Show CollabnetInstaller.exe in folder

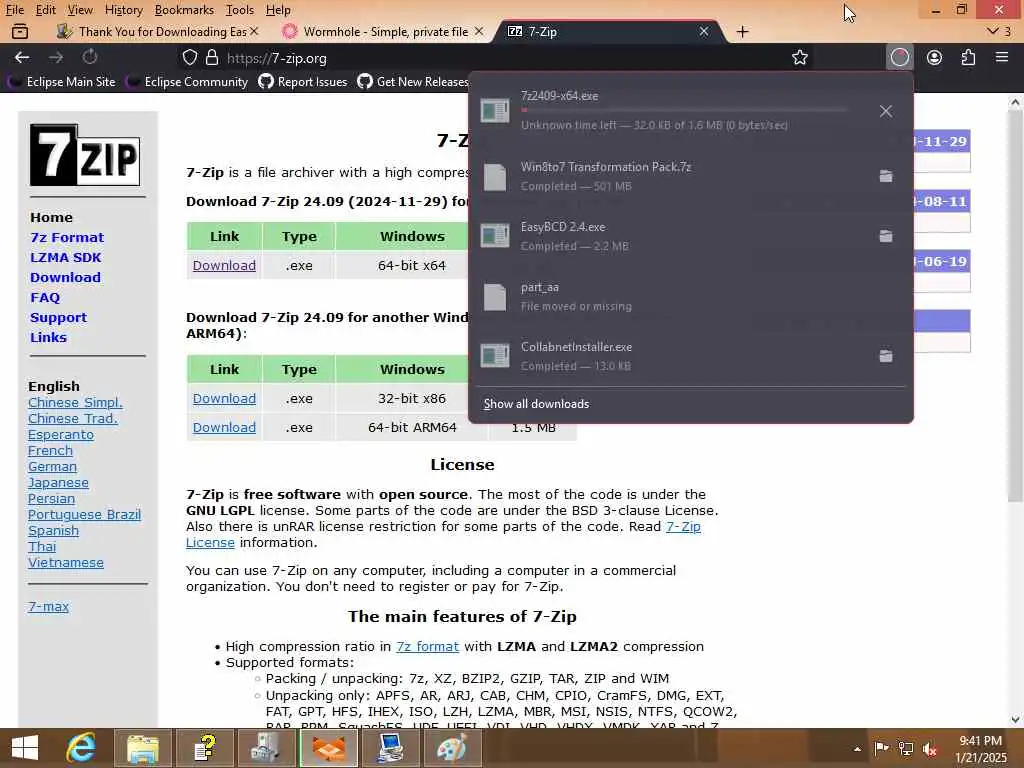coord(886,356)
